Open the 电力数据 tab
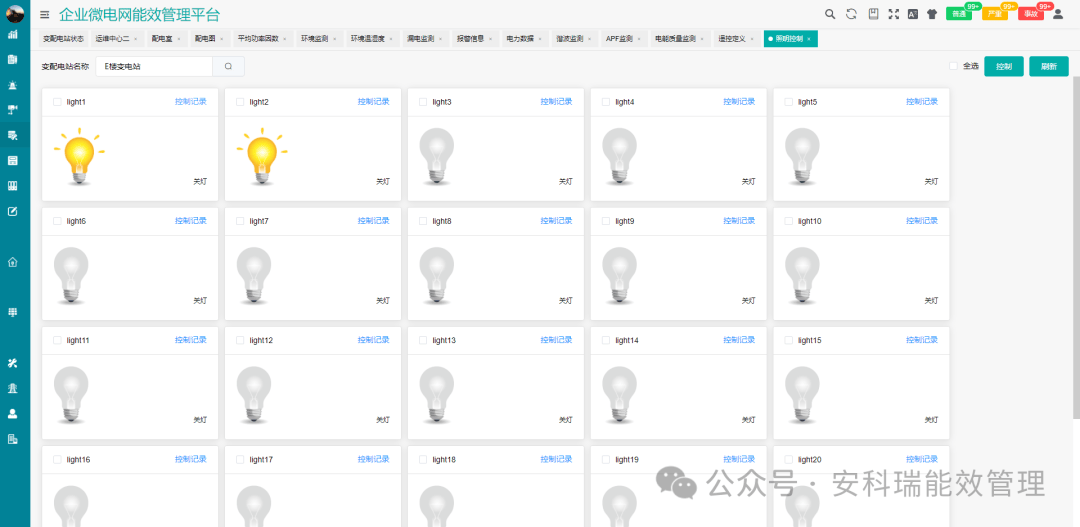The image size is (1080, 527). 519,39
